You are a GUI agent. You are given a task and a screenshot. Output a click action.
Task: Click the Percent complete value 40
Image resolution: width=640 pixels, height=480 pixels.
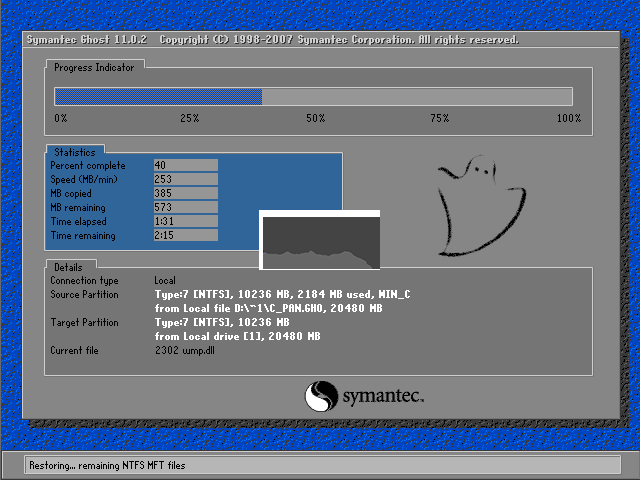(186, 165)
